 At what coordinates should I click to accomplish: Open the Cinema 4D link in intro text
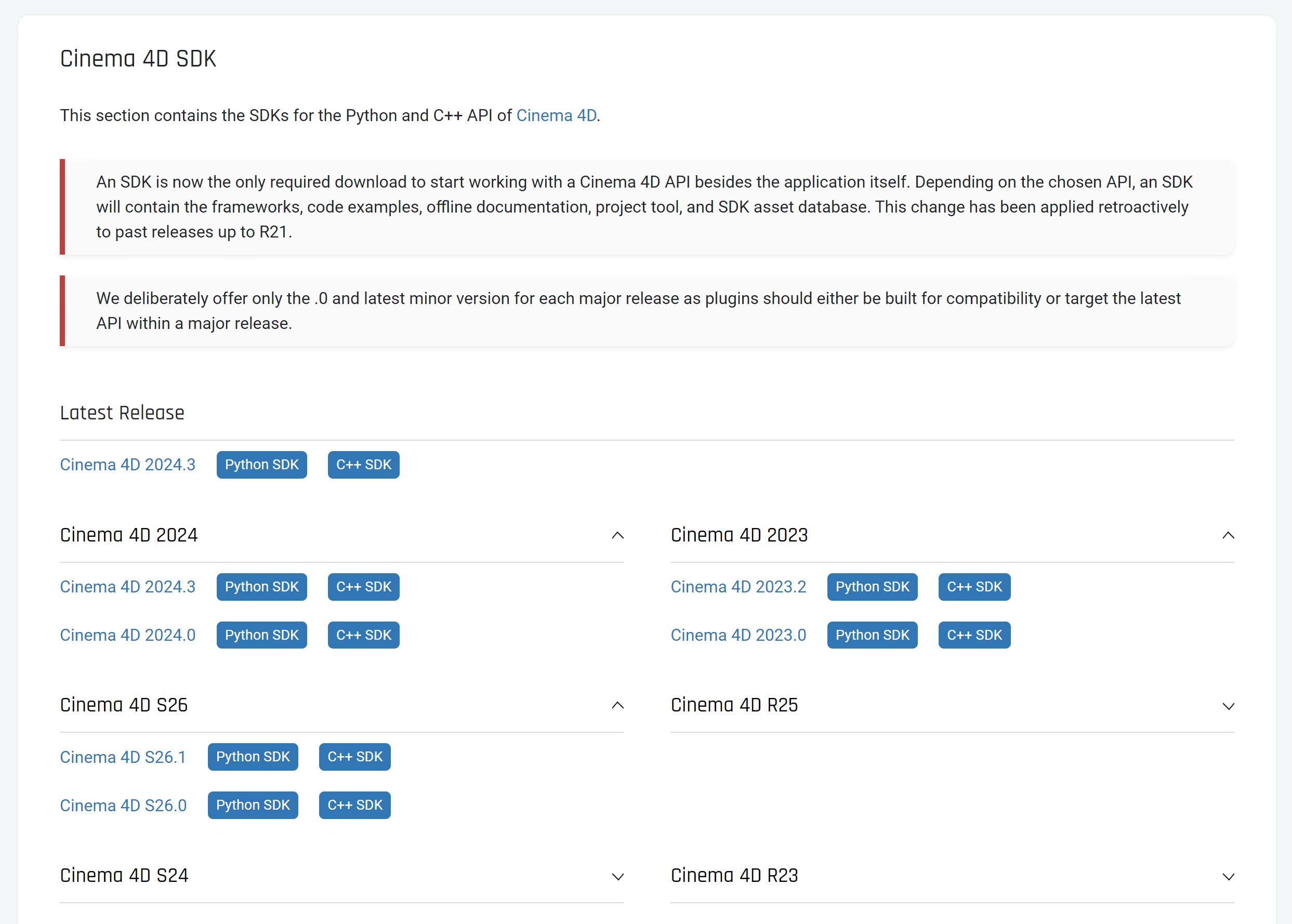tap(556, 115)
